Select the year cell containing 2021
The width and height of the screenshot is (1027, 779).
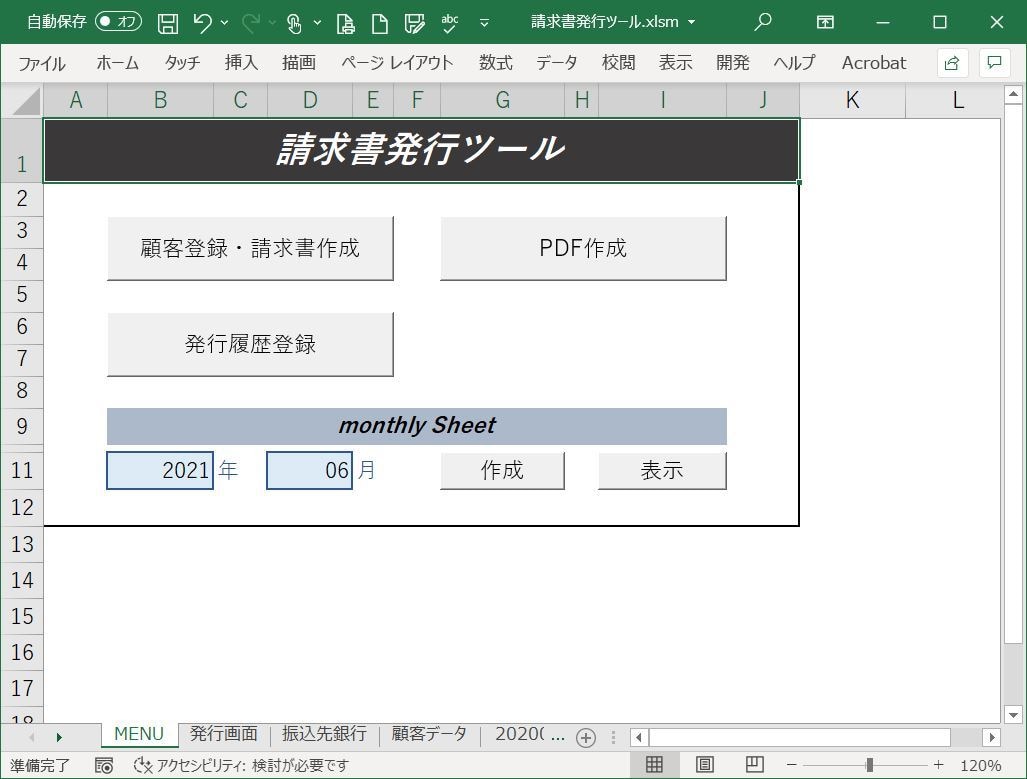coord(160,470)
